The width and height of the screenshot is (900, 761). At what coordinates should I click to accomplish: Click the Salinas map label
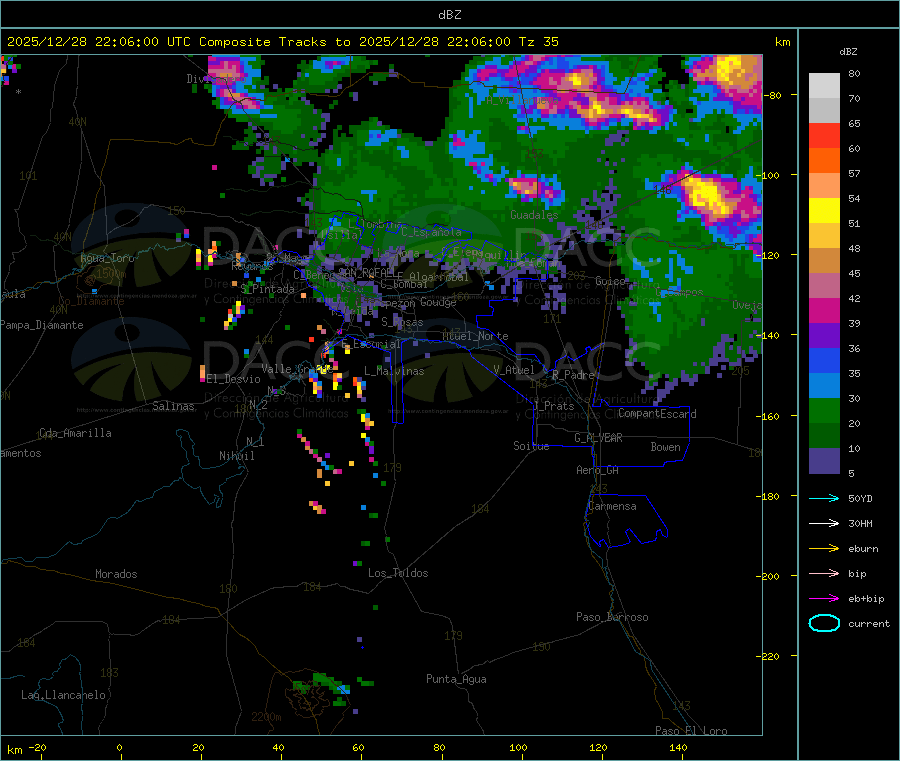(x=173, y=406)
